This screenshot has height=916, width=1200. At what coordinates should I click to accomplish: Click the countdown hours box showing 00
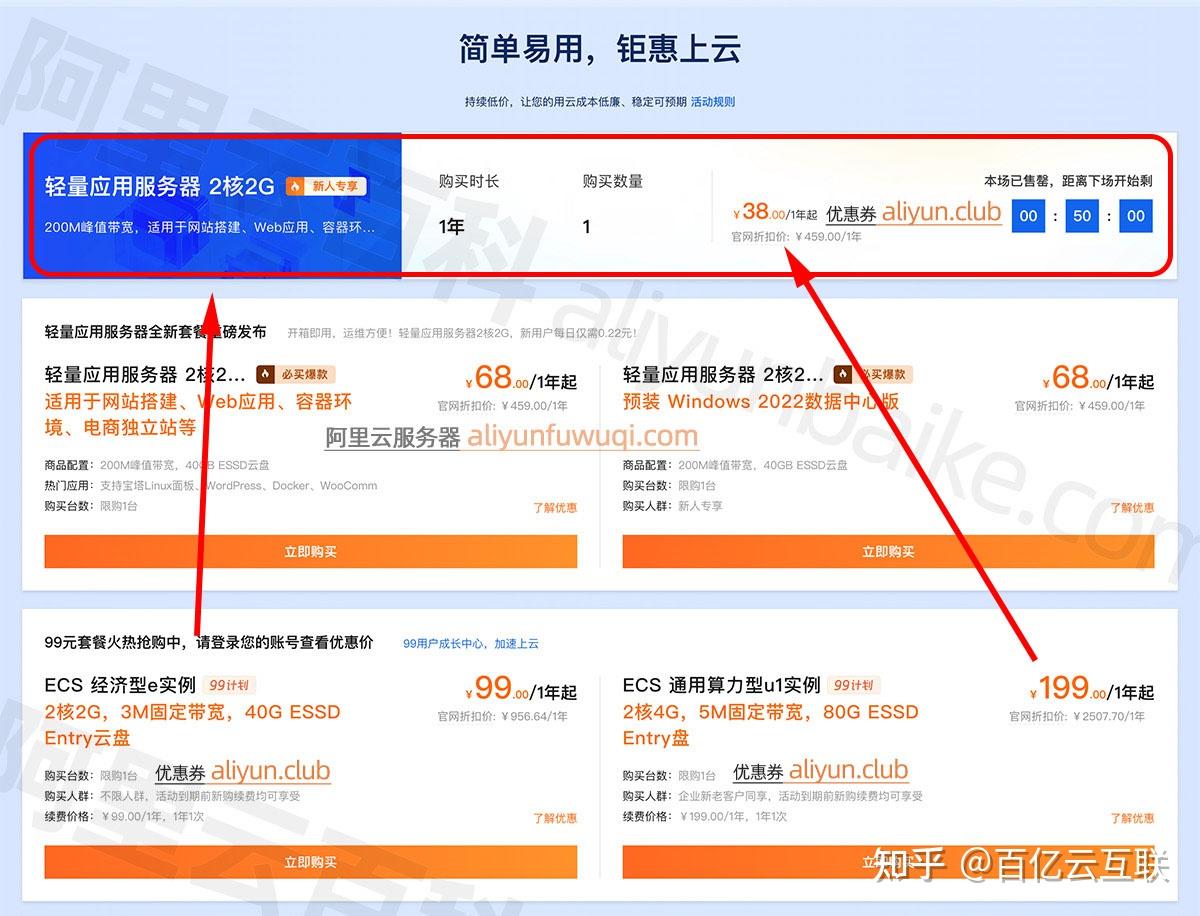pyautogui.click(x=1029, y=216)
